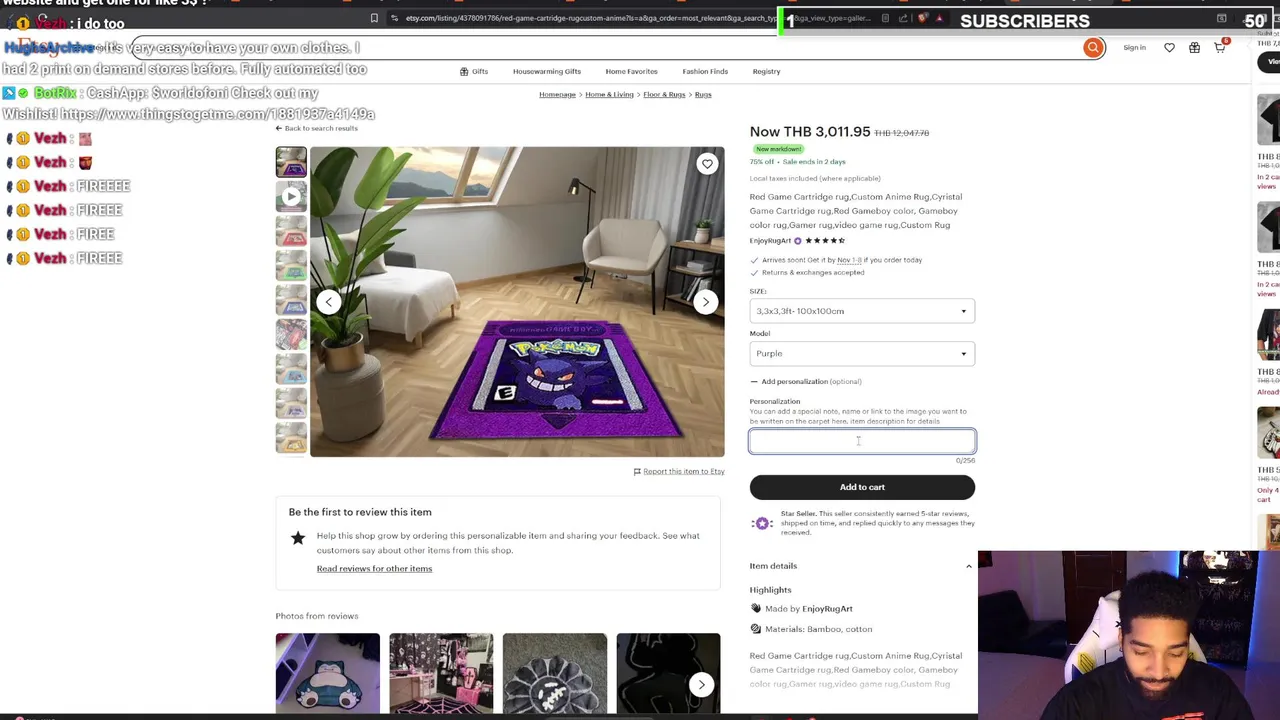Open Registry menu item
This screenshot has width=1280, height=720.
coord(766,71)
